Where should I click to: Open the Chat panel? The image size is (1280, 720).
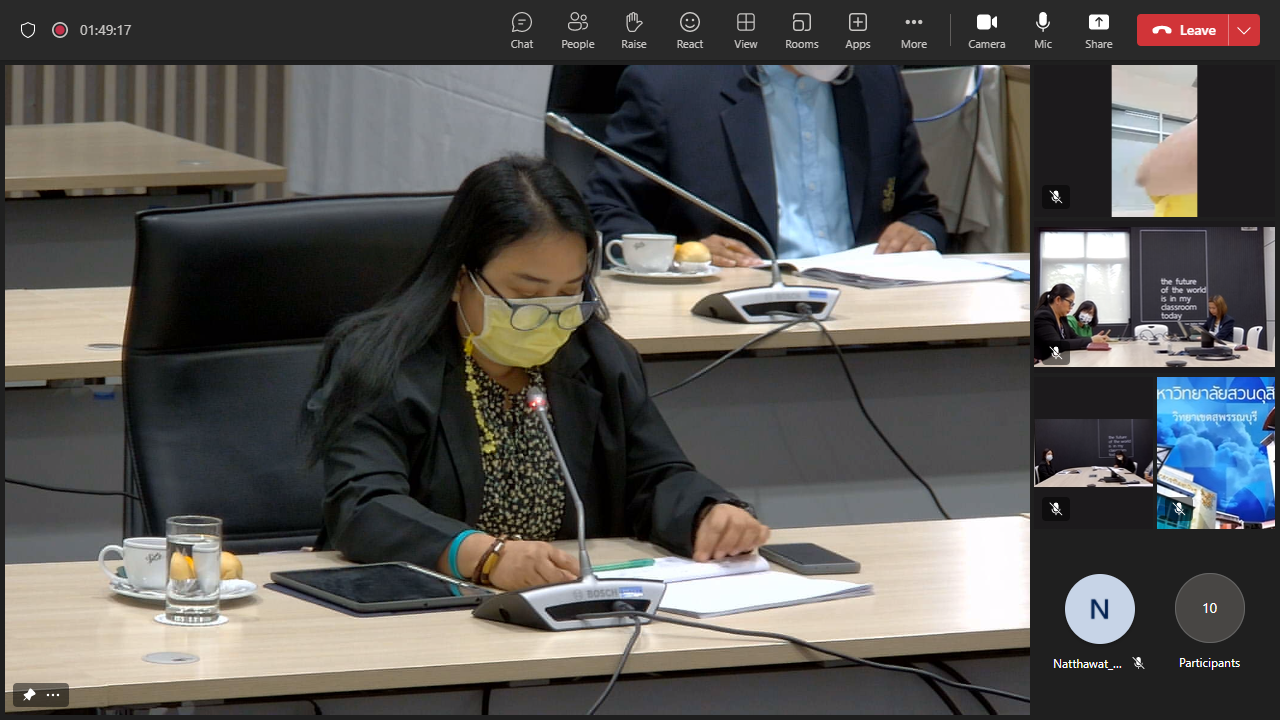pyautogui.click(x=522, y=30)
